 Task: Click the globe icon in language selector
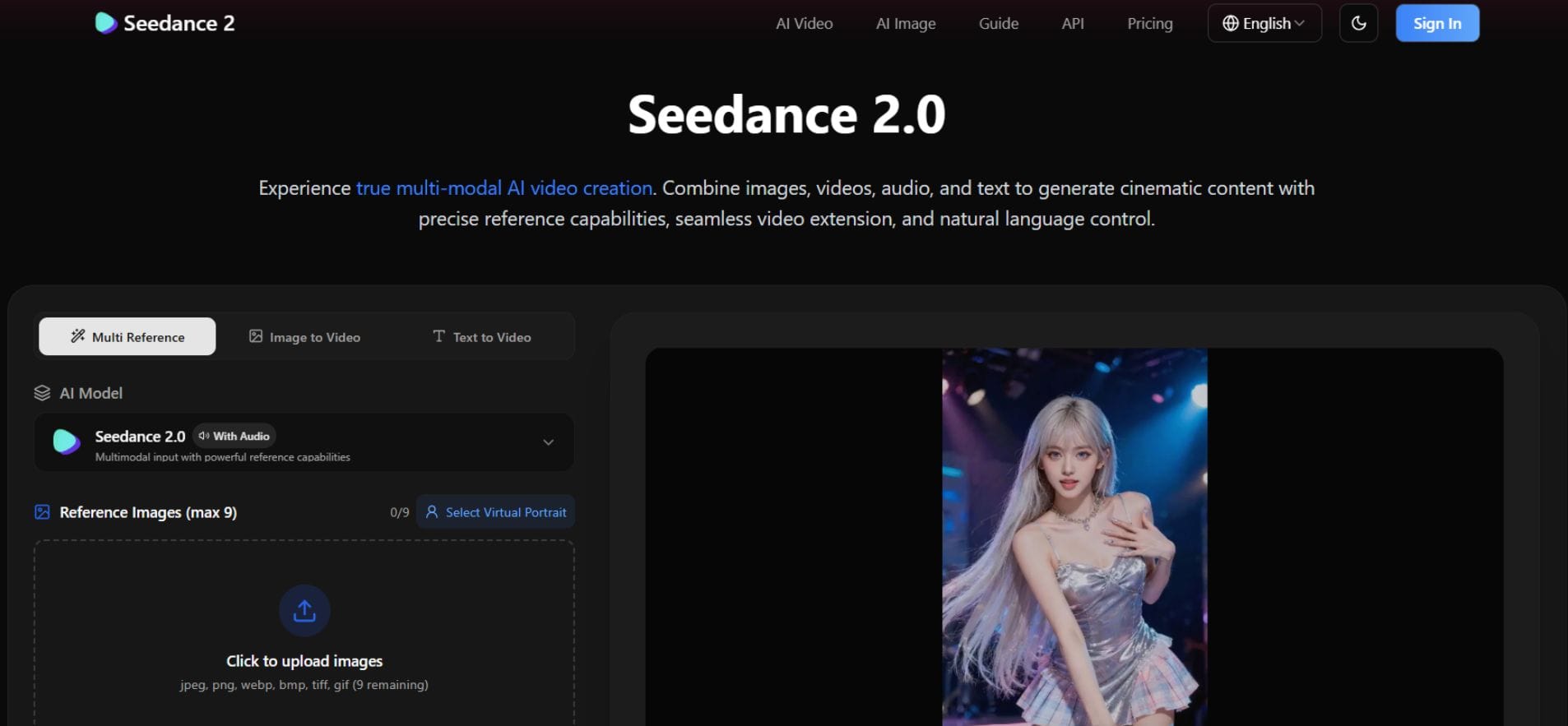(x=1230, y=23)
